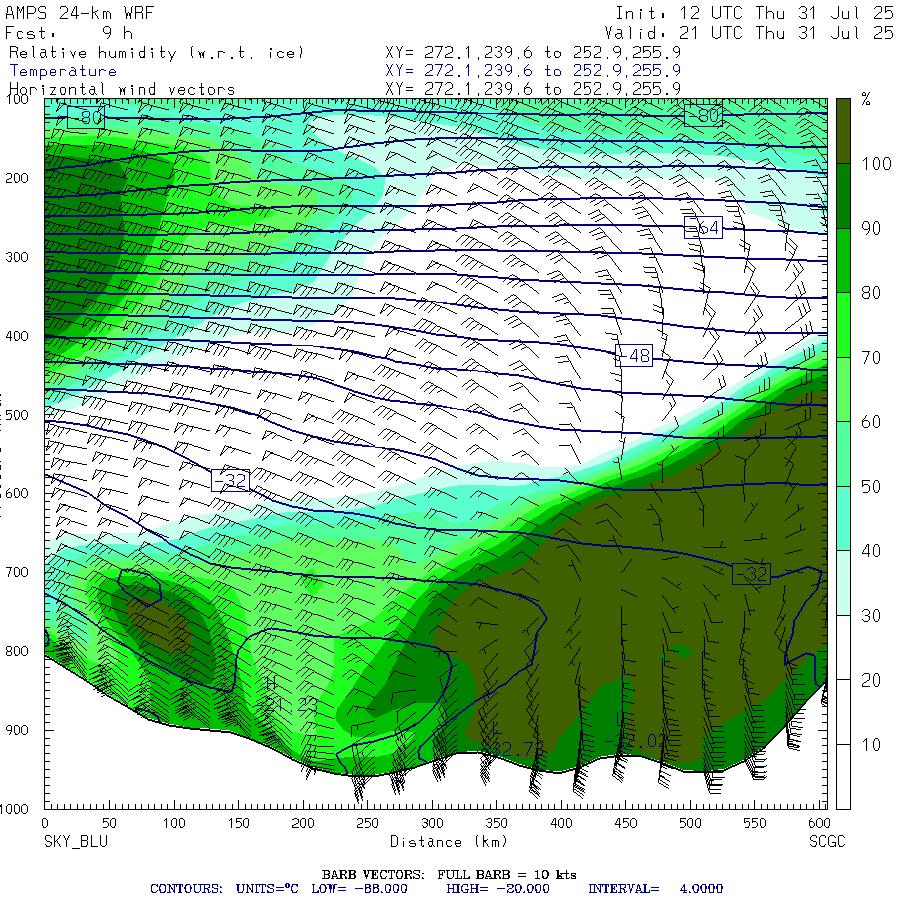Click the 1000 pressure tick label
The image size is (900, 900).
pyautogui.click(x=14, y=809)
